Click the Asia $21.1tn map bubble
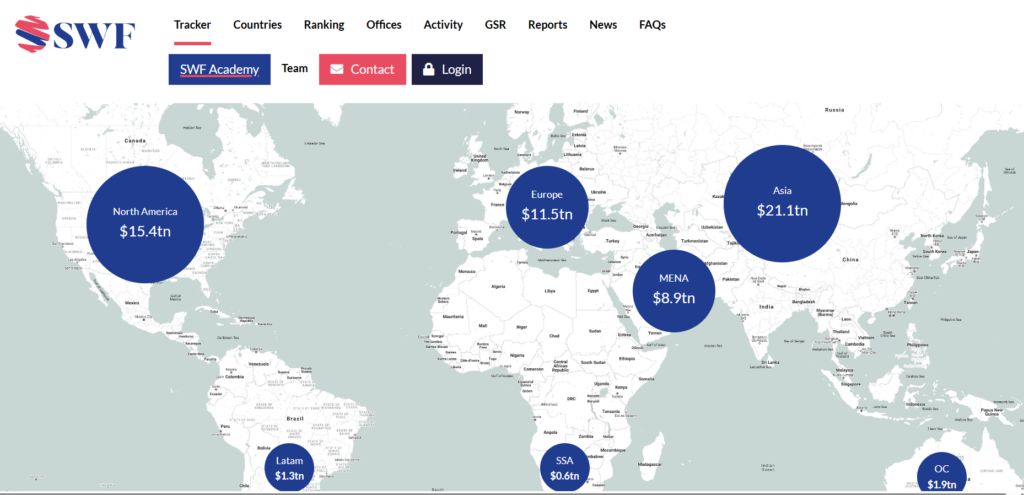The image size is (1024, 495). pos(782,201)
